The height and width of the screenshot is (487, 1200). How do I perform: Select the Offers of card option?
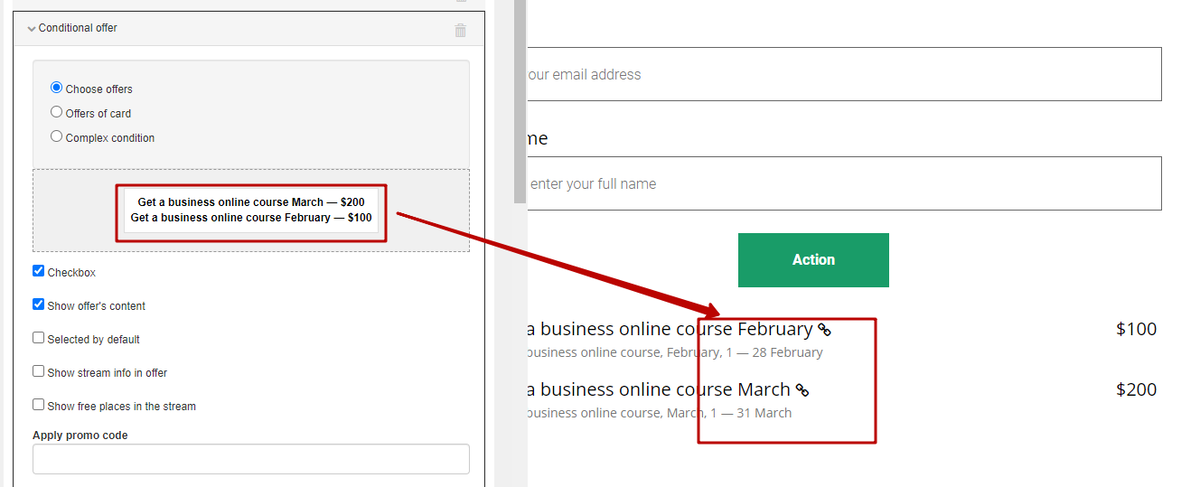(x=56, y=112)
